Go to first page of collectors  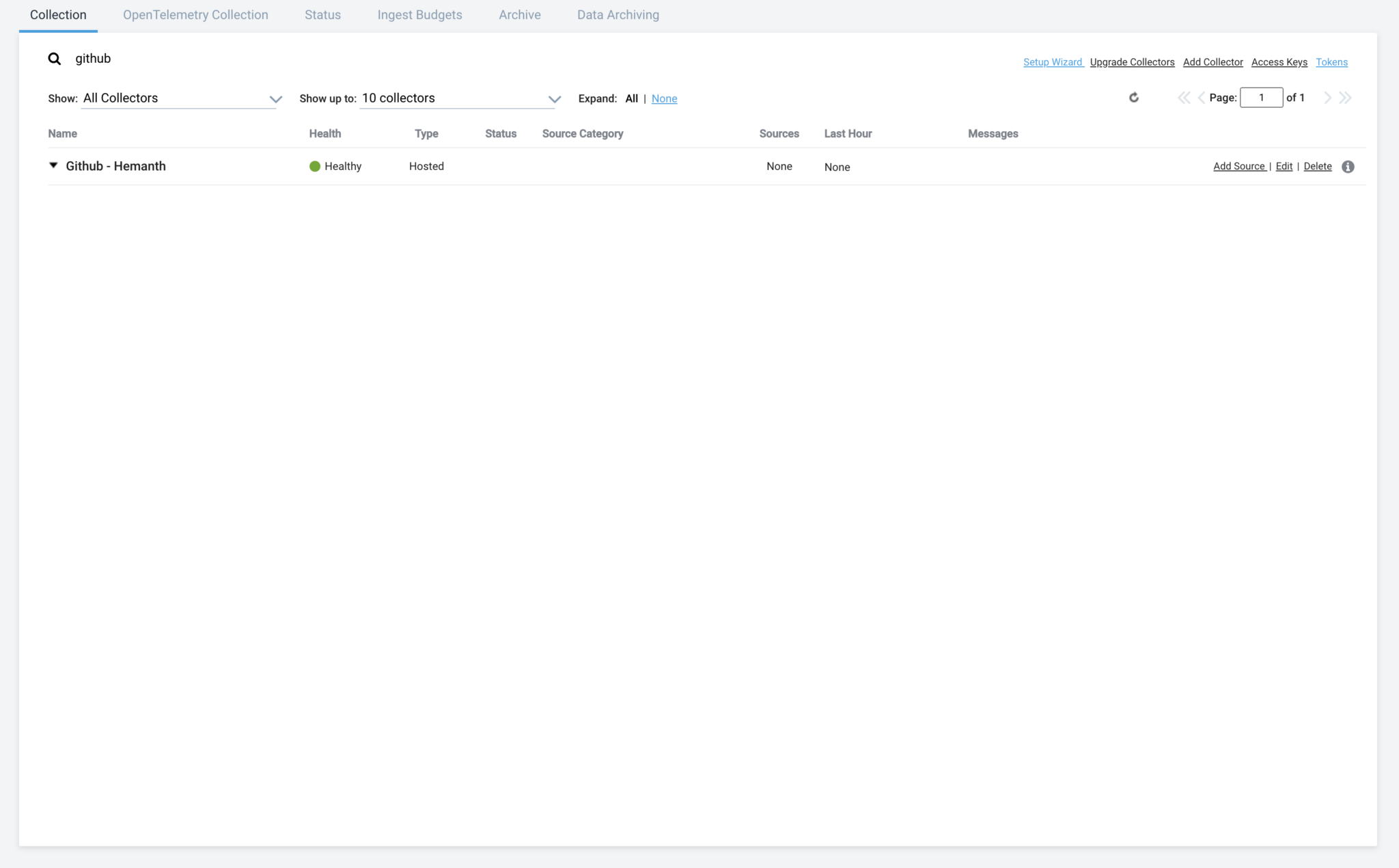coord(1183,98)
